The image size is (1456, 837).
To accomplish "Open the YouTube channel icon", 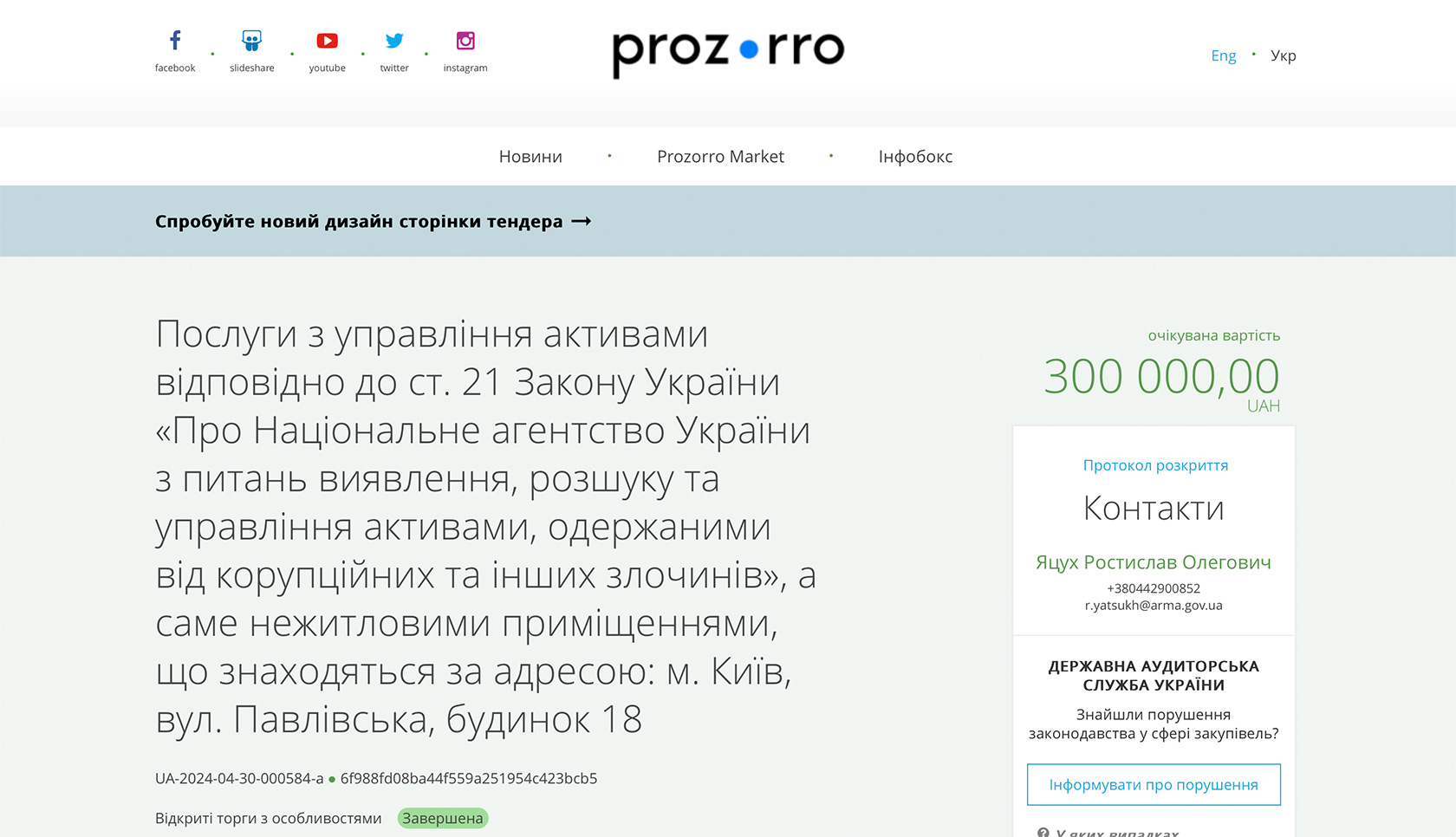I will click(x=327, y=41).
